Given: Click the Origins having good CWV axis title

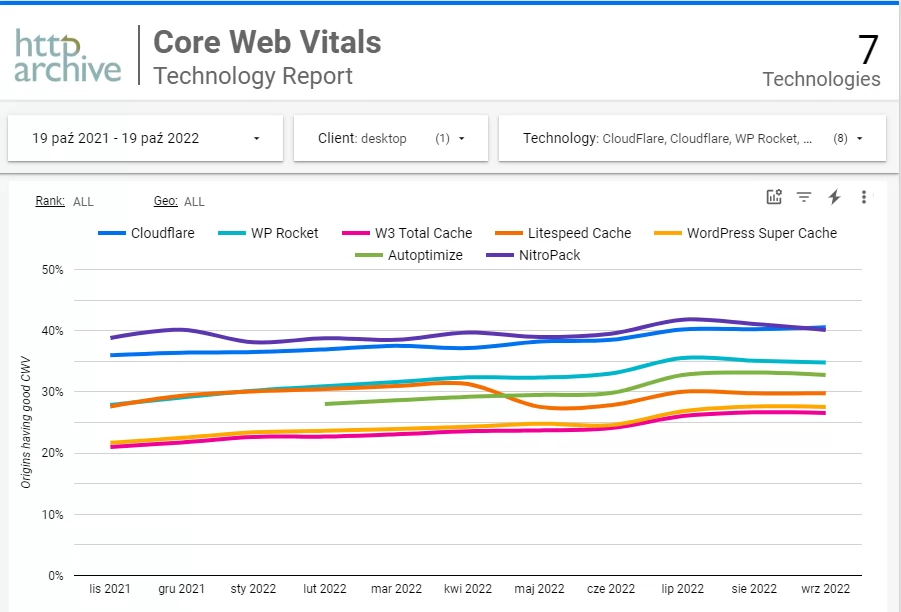Looking at the screenshot, I should click(x=25, y=422).
